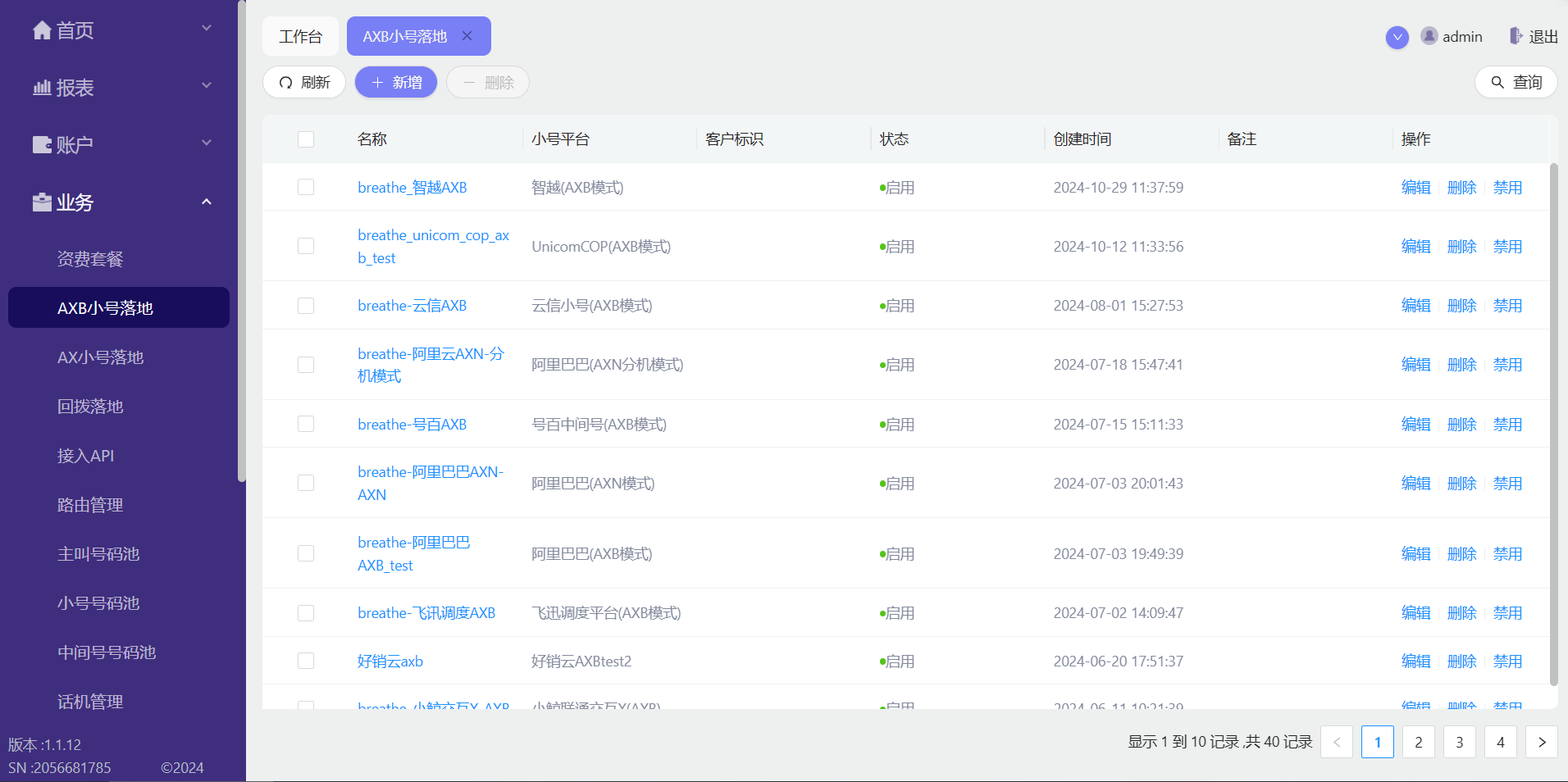The image size is (1568, 782).
Task: Close the AXB小号落地 tab with X icon
Action: 467,36
